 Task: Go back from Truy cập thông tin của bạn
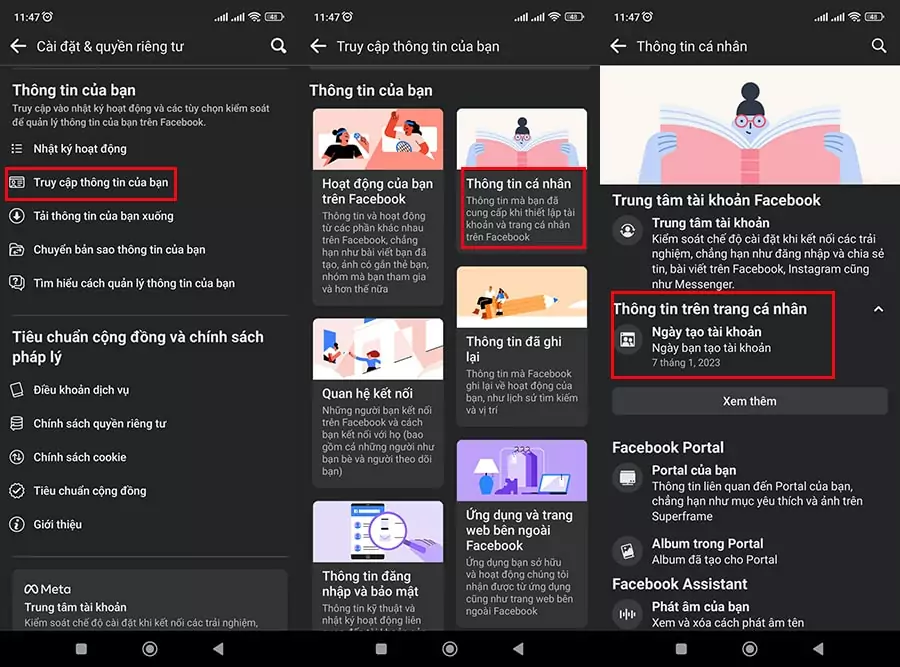coord(318,46)
